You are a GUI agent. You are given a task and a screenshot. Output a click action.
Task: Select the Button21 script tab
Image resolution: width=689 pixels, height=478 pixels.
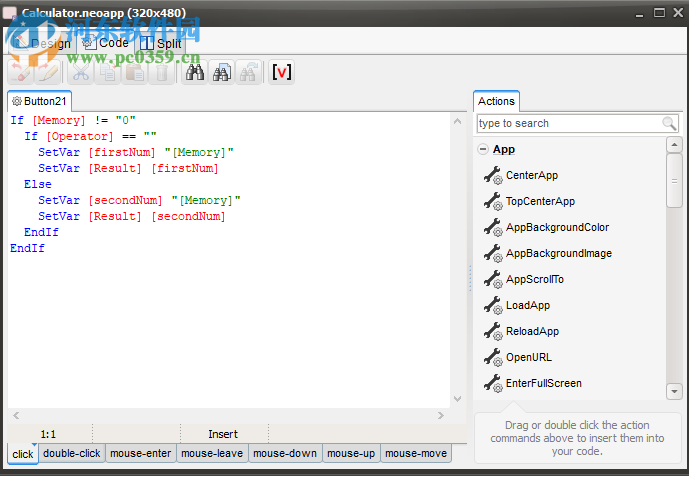click(39, 101)
